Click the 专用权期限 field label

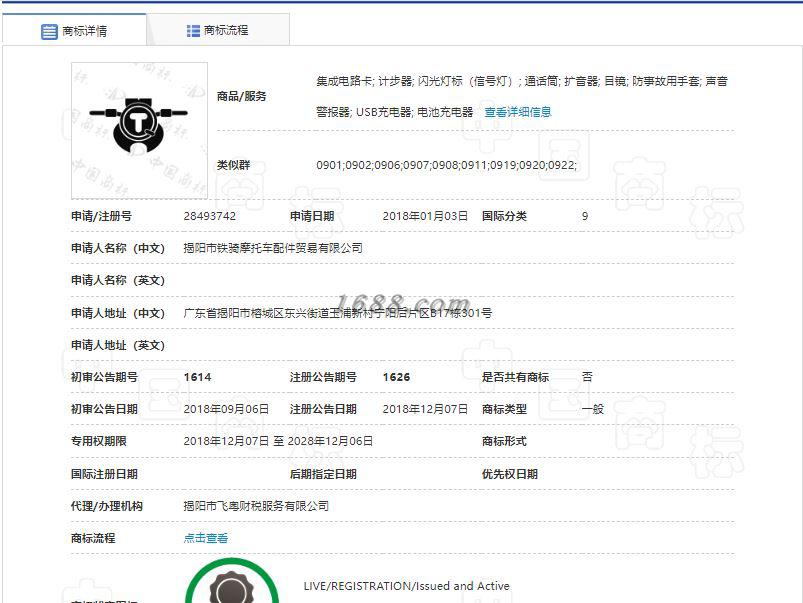(x=98, y=441)
